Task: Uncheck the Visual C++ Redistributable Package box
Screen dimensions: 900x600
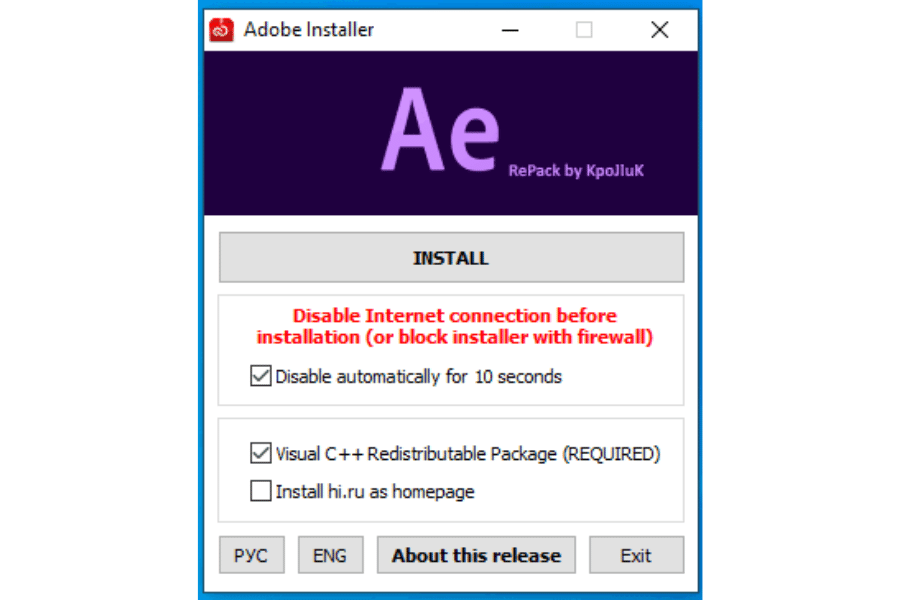Action: coord(261,454)
